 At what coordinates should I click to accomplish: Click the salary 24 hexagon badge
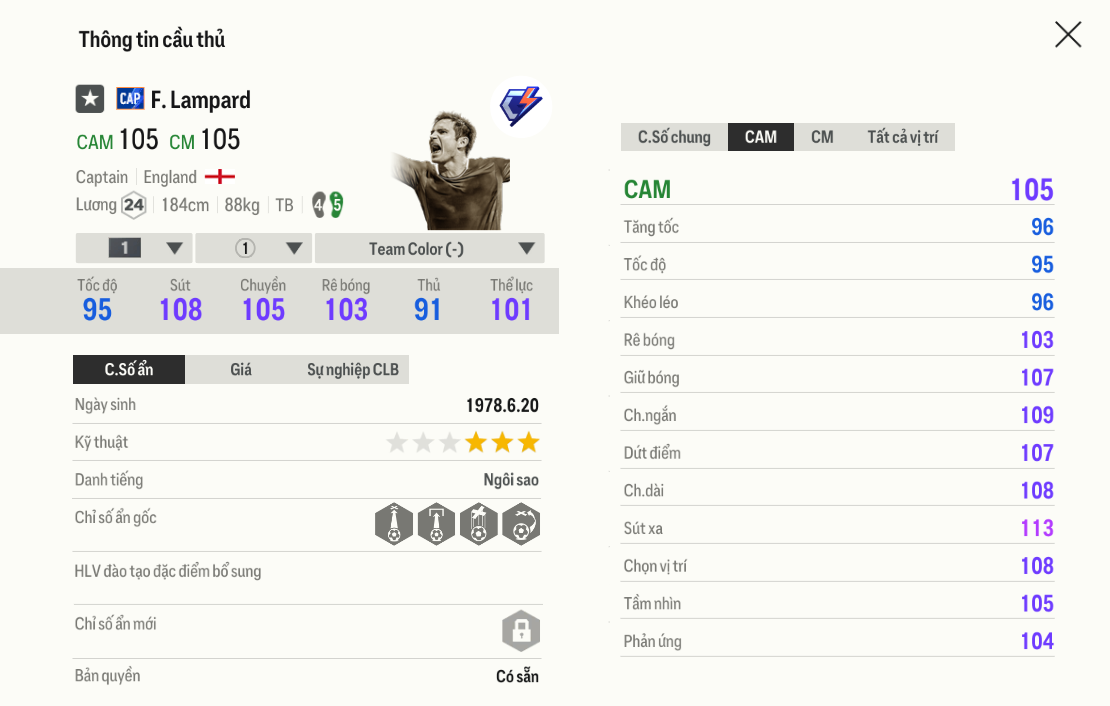point(133,205)
